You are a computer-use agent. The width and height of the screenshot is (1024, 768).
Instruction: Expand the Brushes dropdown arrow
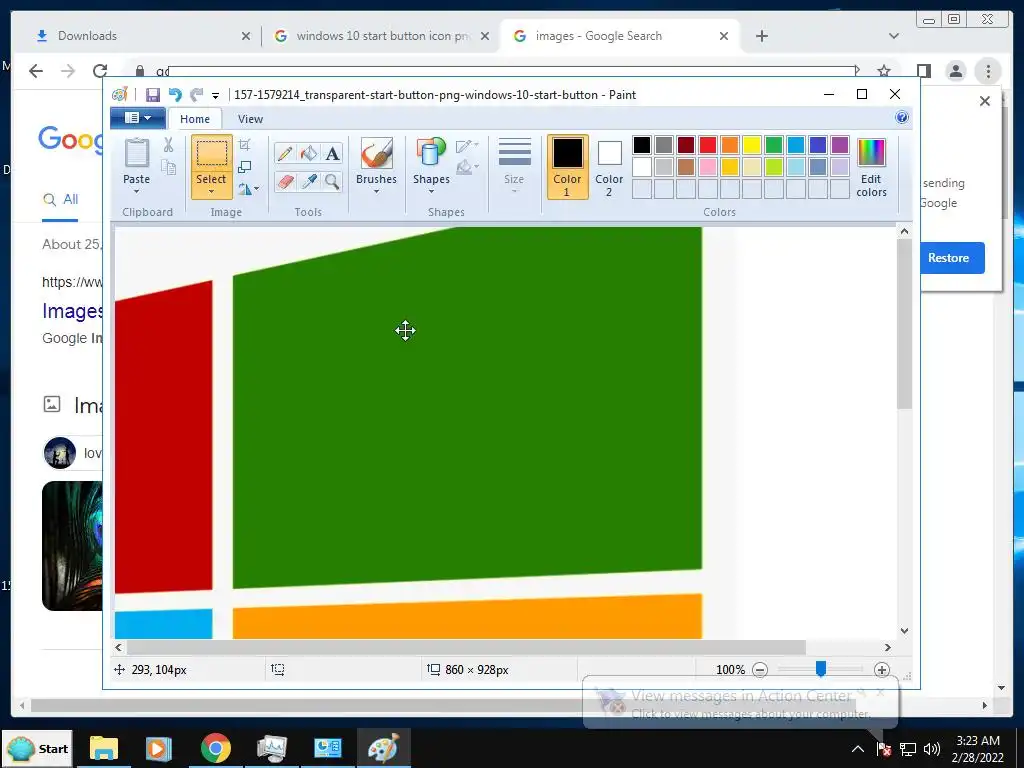pyautogui.click(x=376, y=191)
